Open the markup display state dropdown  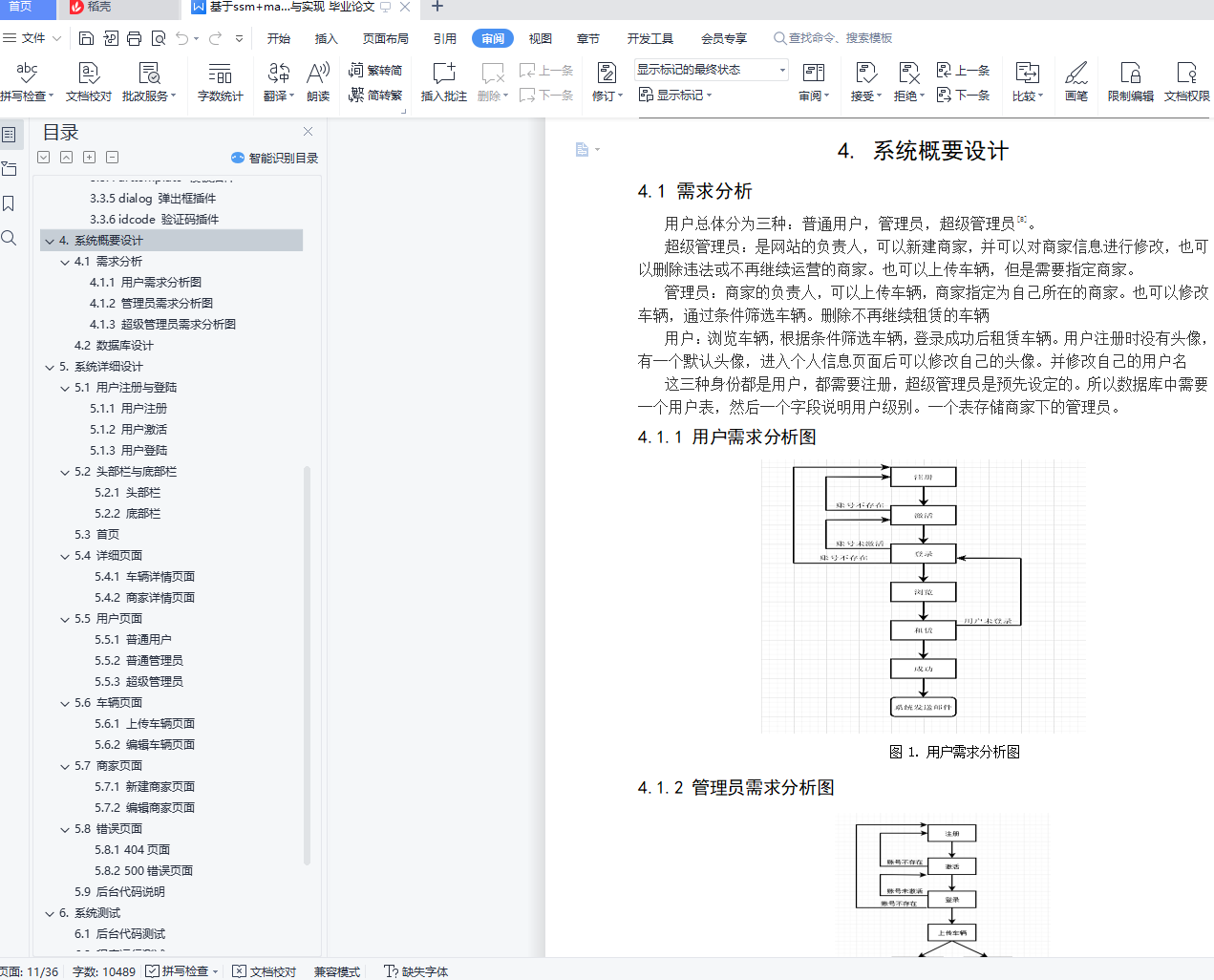tap(712, 70)
